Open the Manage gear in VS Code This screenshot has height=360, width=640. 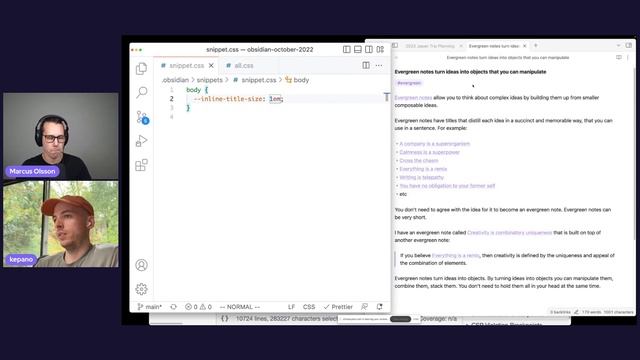coord(141,289)
